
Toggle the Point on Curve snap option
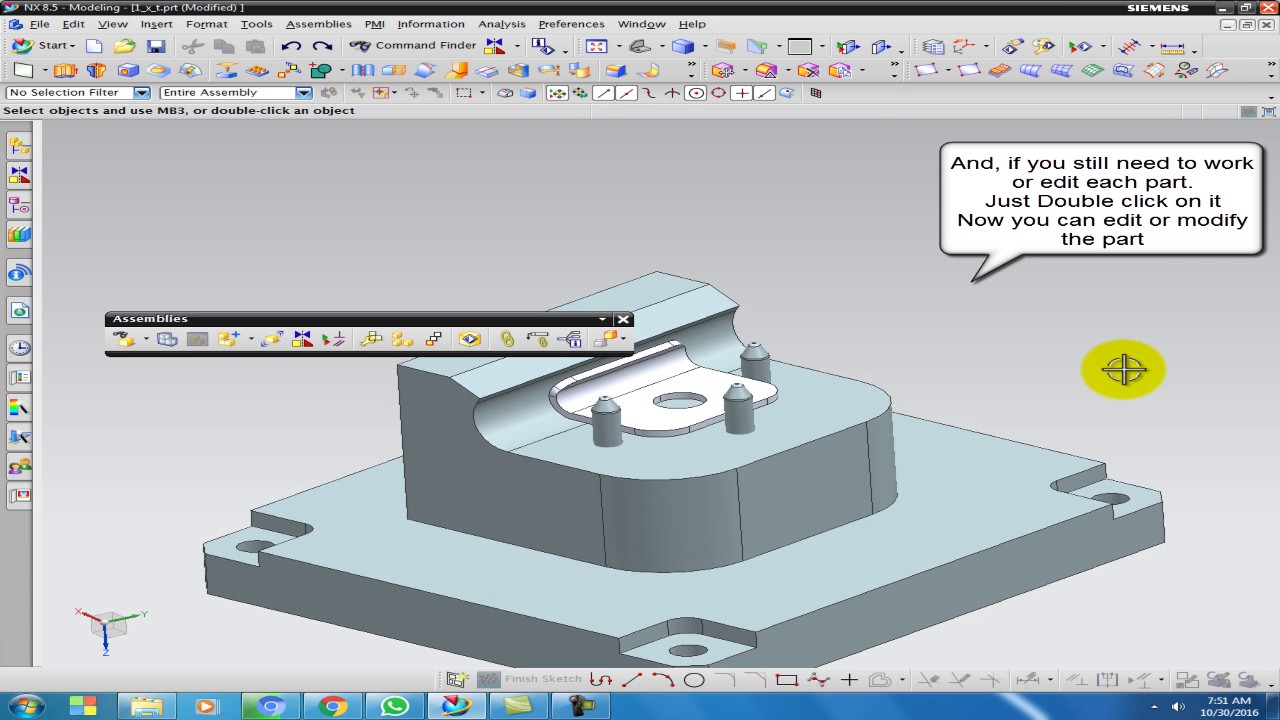click(x=764, y=92)
